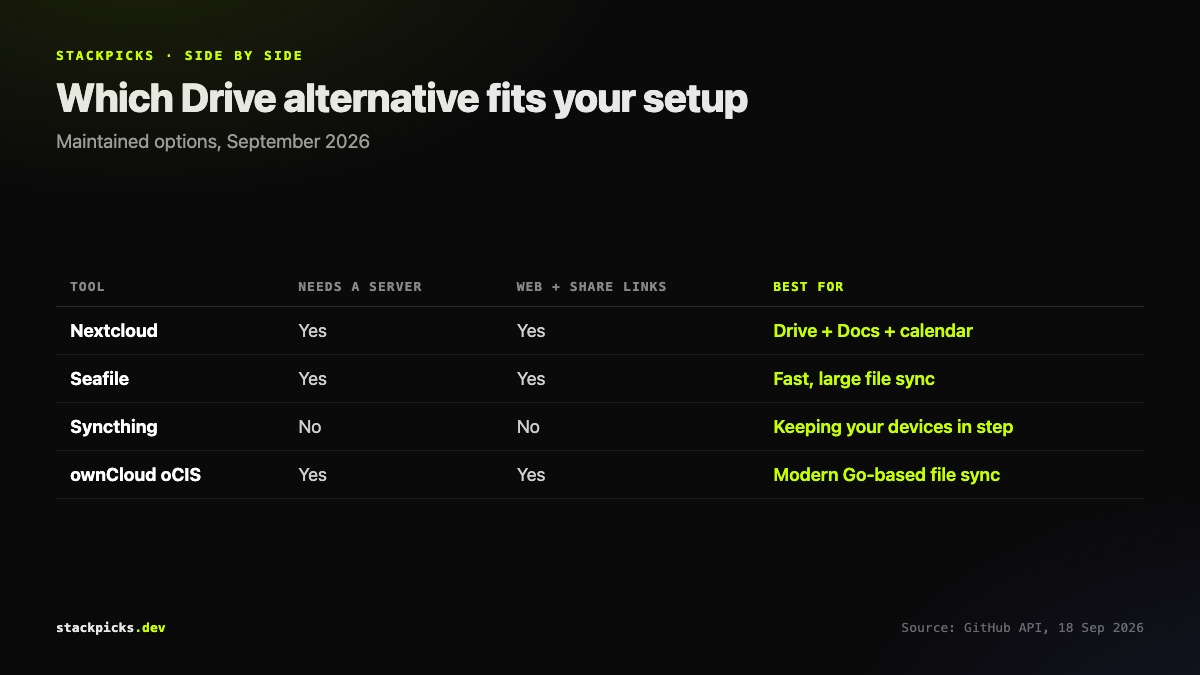This screenshot has width=1200, height=675.
Task: Click Syncthing's 'No' under Needs a Server
Action: [x=310, y=427]
